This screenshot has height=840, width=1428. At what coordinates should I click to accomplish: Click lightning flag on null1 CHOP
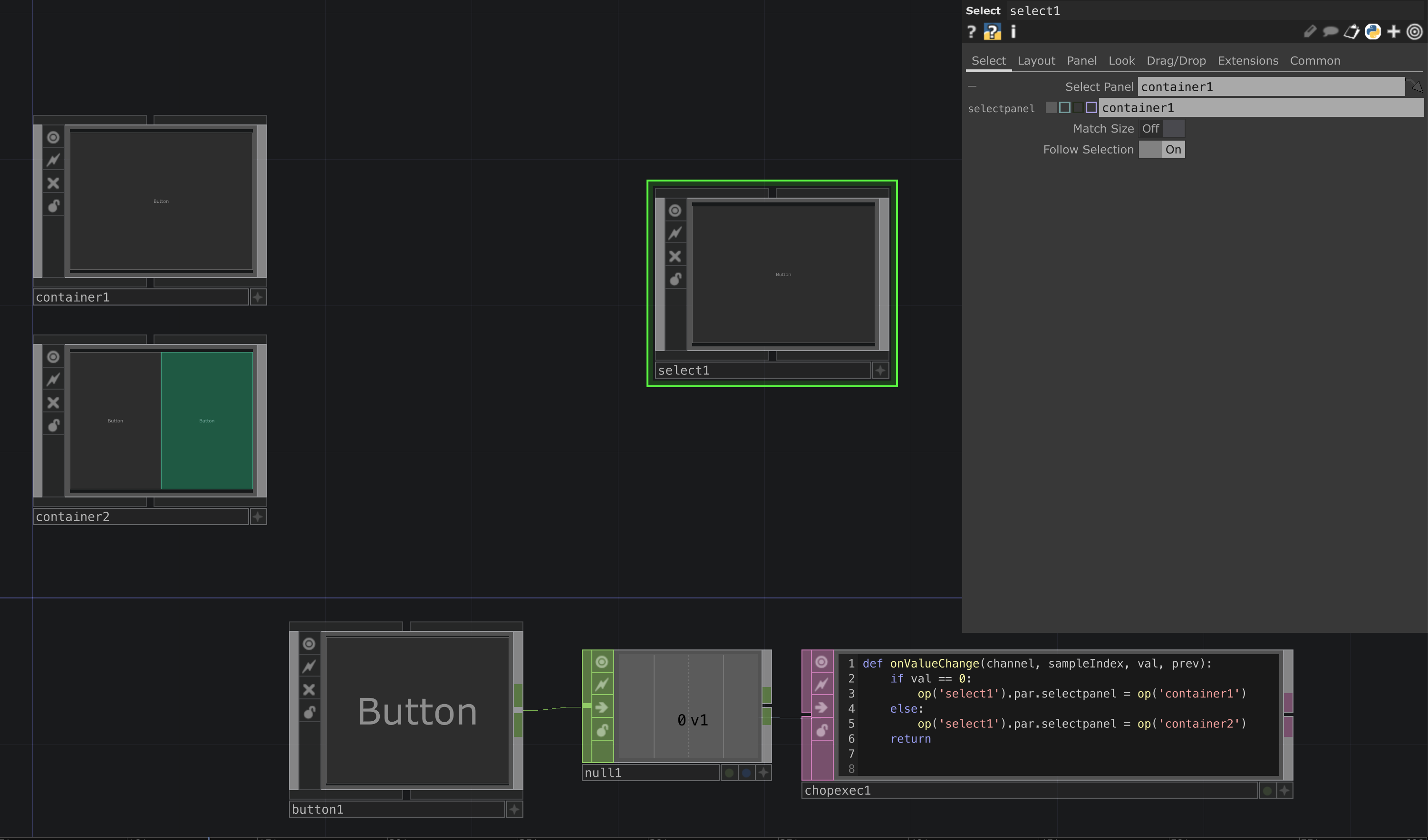[602, 685]
